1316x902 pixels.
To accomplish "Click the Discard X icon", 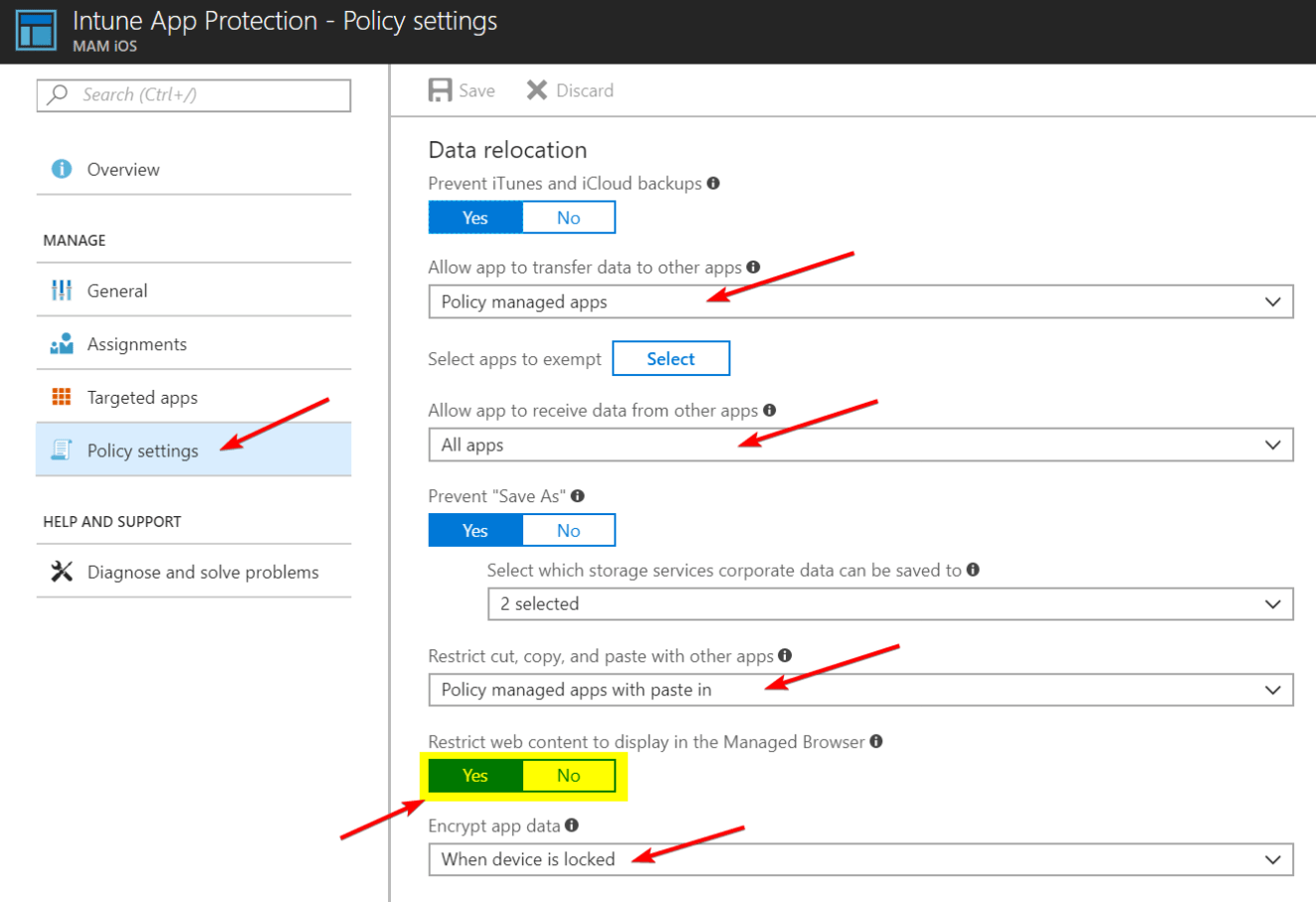I will 535,90.
